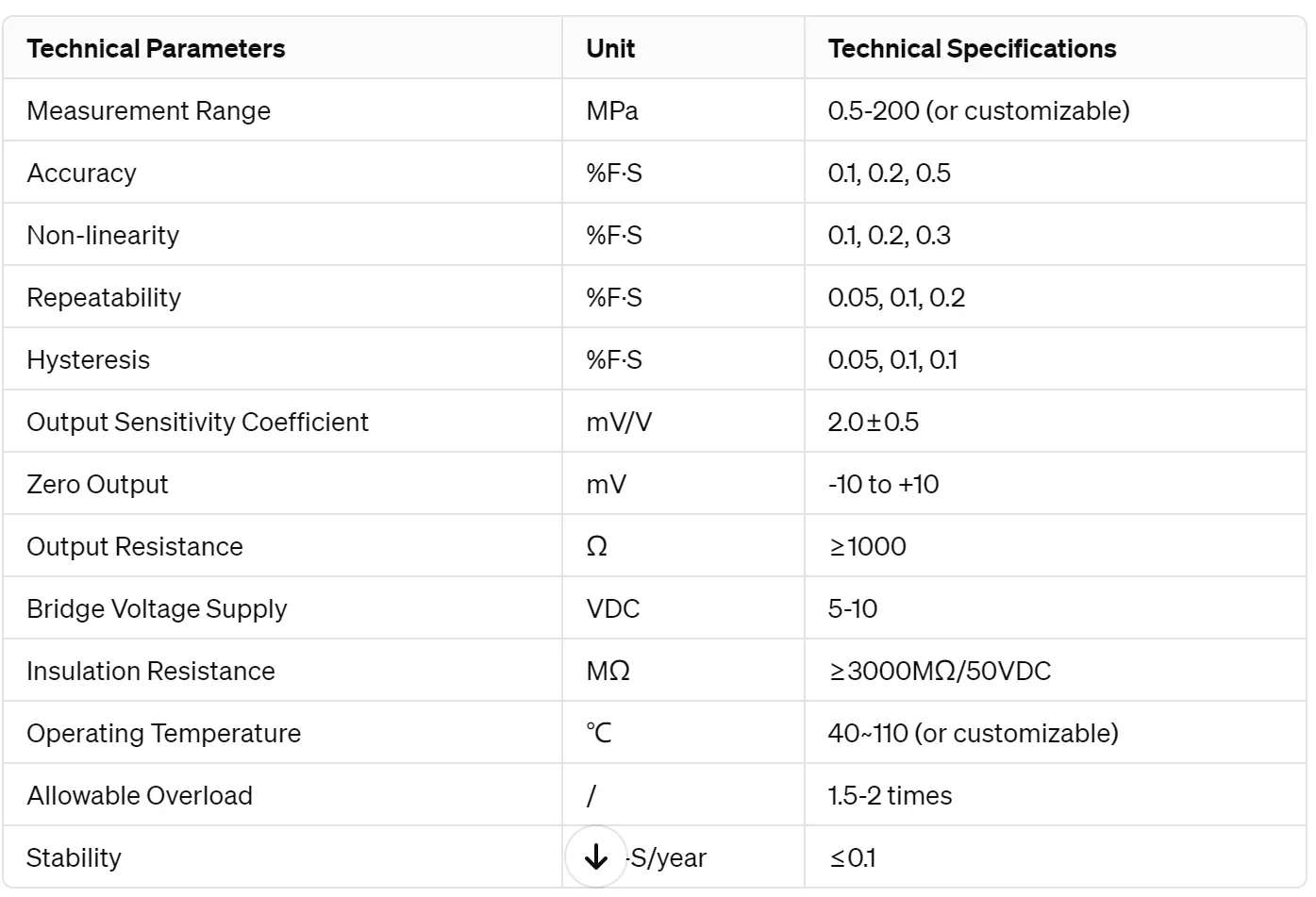The width and height of the screenshot is (1316, 897).
Task: Click the Insulation Resistance parameter cell
Action: pyautogui.click(x=282, y=671)
